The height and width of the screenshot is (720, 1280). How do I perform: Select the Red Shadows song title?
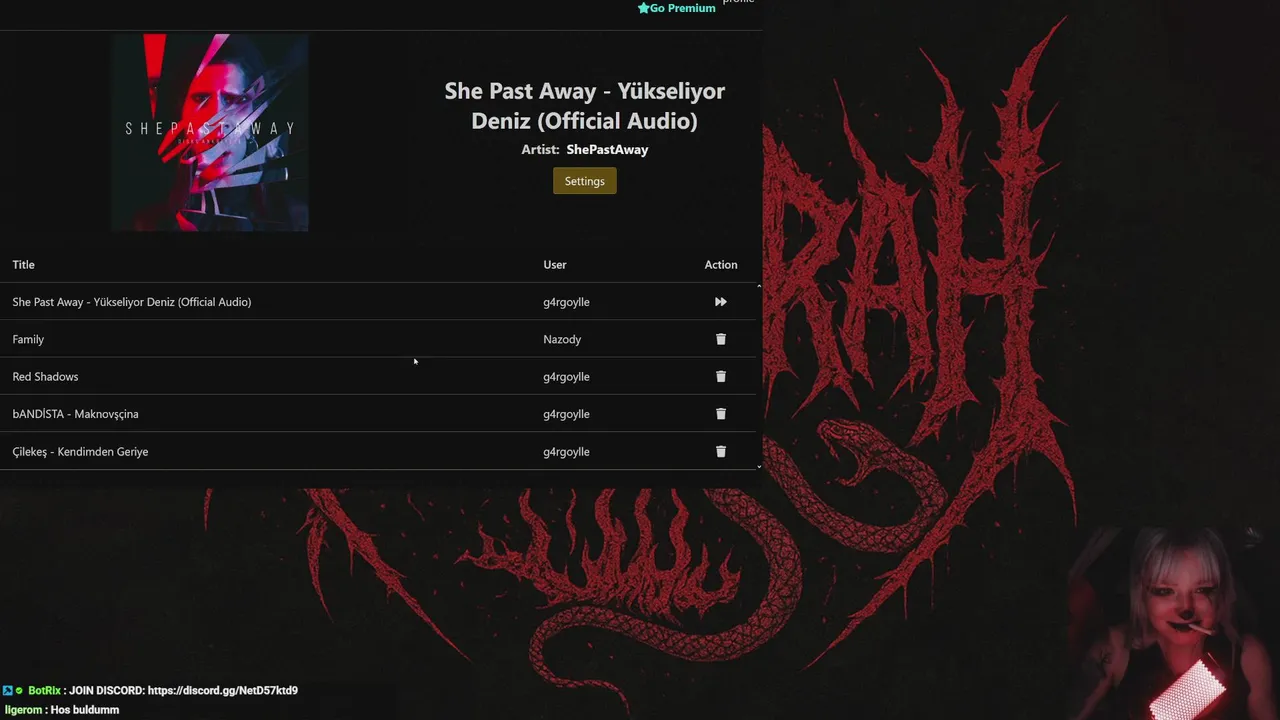click(45, 377)
